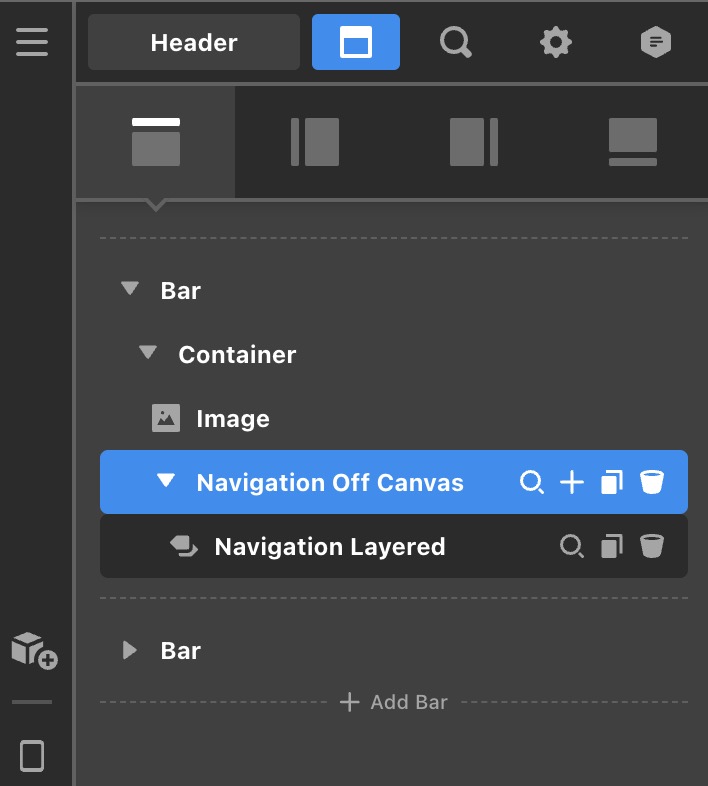Collapse the first Bar element

[x=129, y=290]
